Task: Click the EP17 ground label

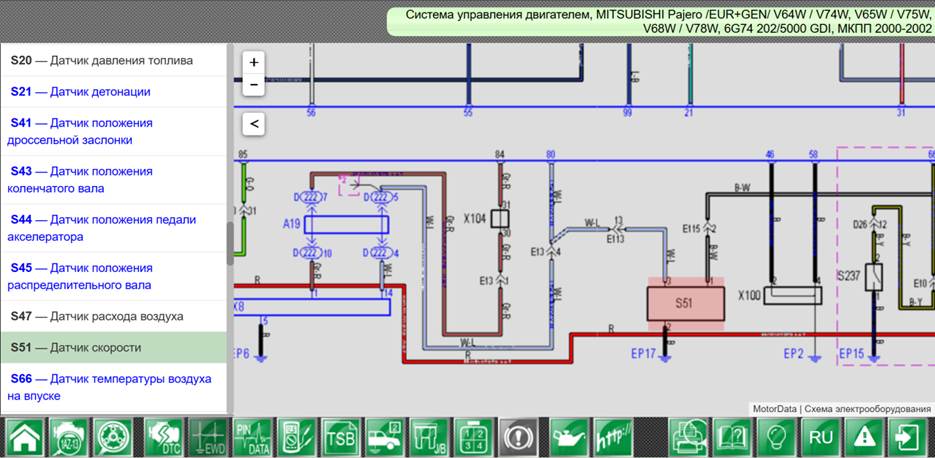Action: click(x=643, y=354)
